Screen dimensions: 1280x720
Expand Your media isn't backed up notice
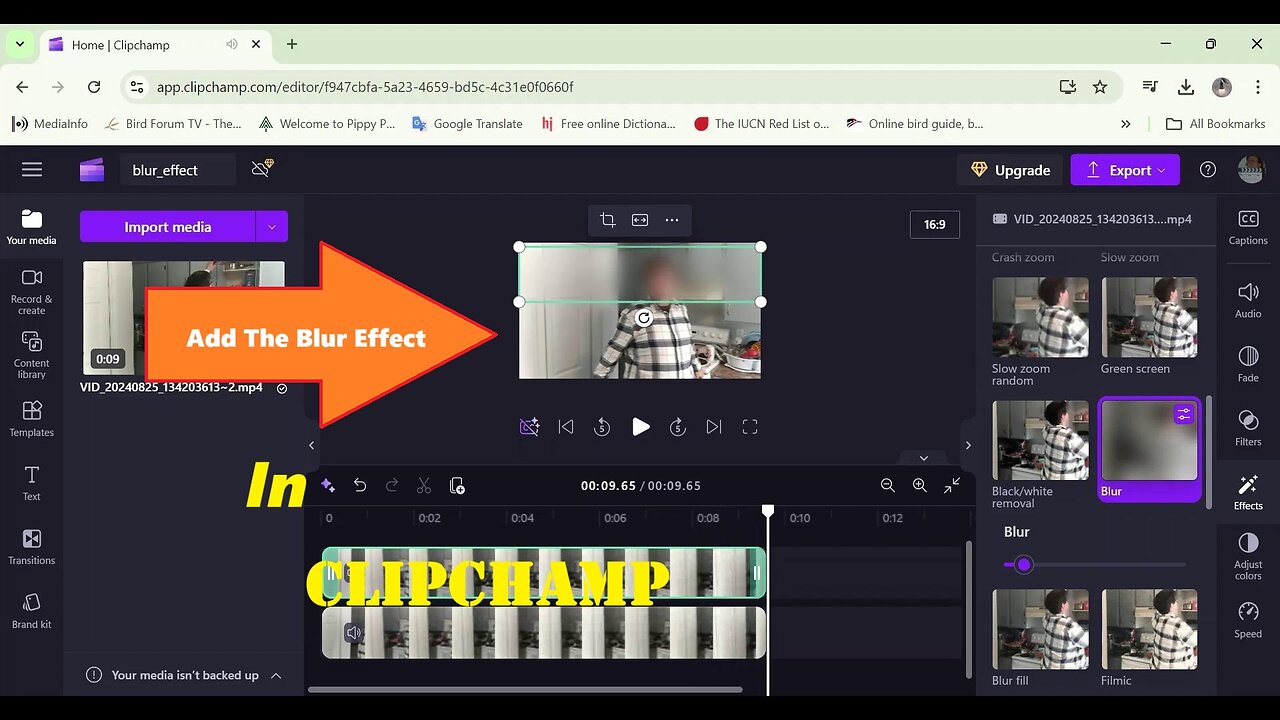click(x=276, y=675)
